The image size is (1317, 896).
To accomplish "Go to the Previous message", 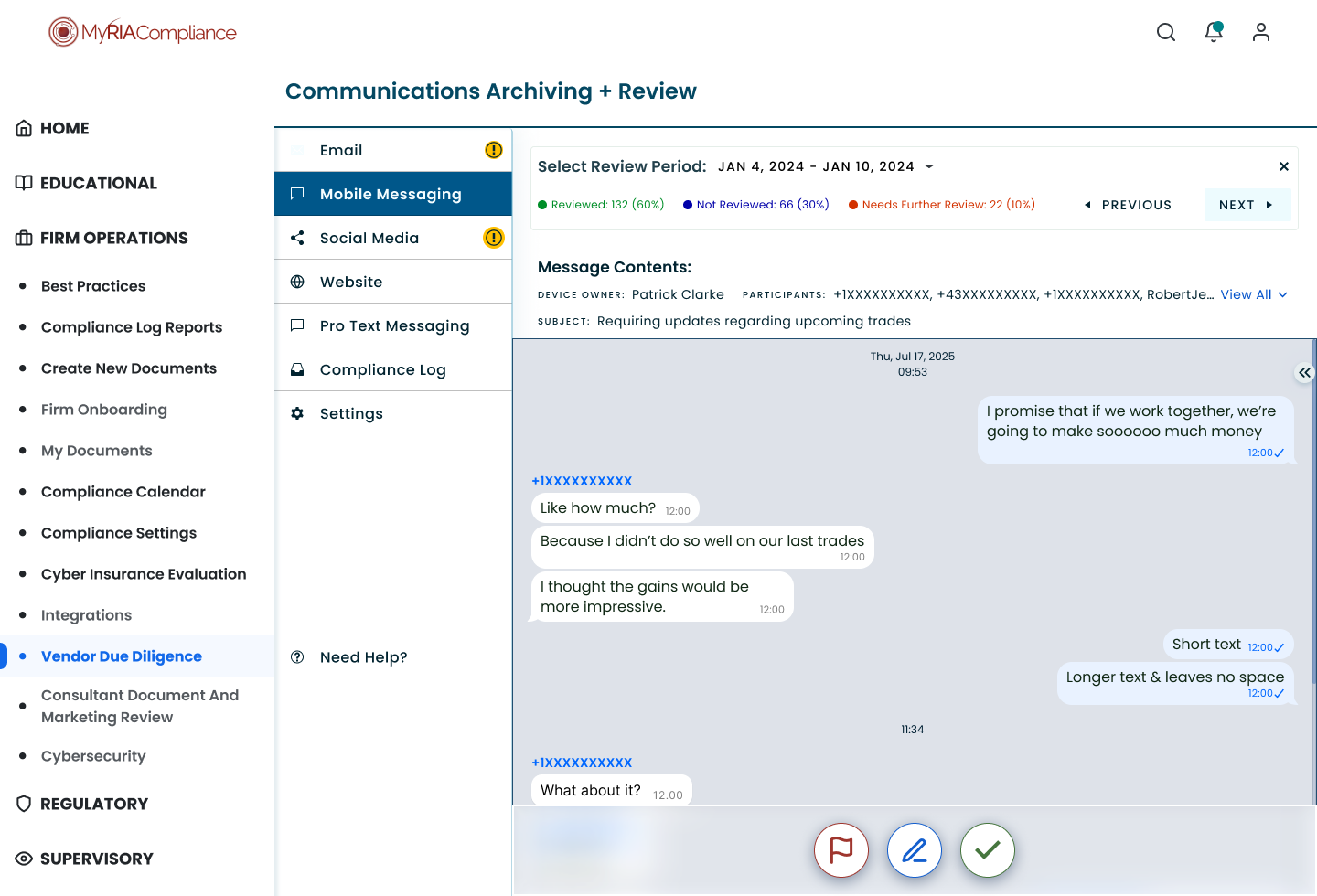I will (x=1128, y=205).
